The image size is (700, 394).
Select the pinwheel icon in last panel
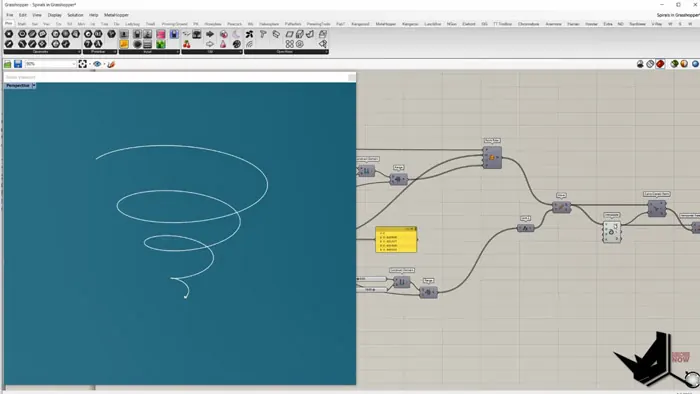tap(249, 34)
